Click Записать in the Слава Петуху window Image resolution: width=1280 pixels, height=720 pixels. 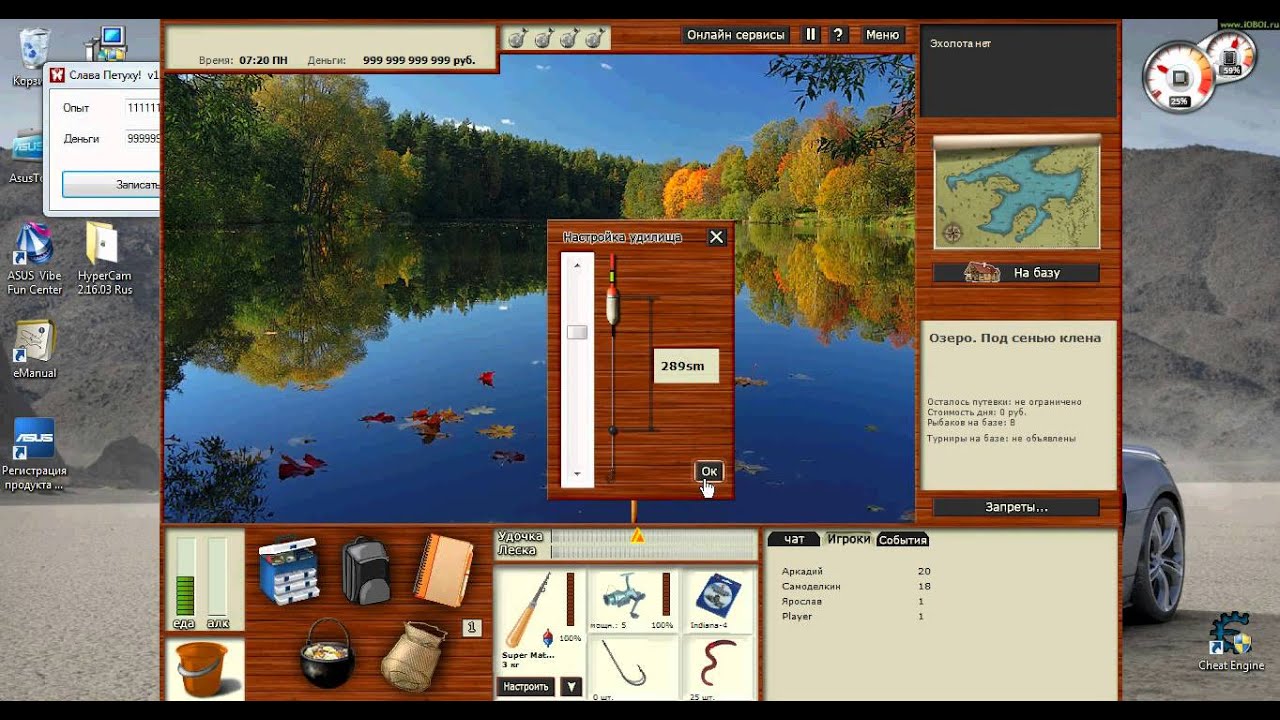pyautogui.click(x=111, y=184)
